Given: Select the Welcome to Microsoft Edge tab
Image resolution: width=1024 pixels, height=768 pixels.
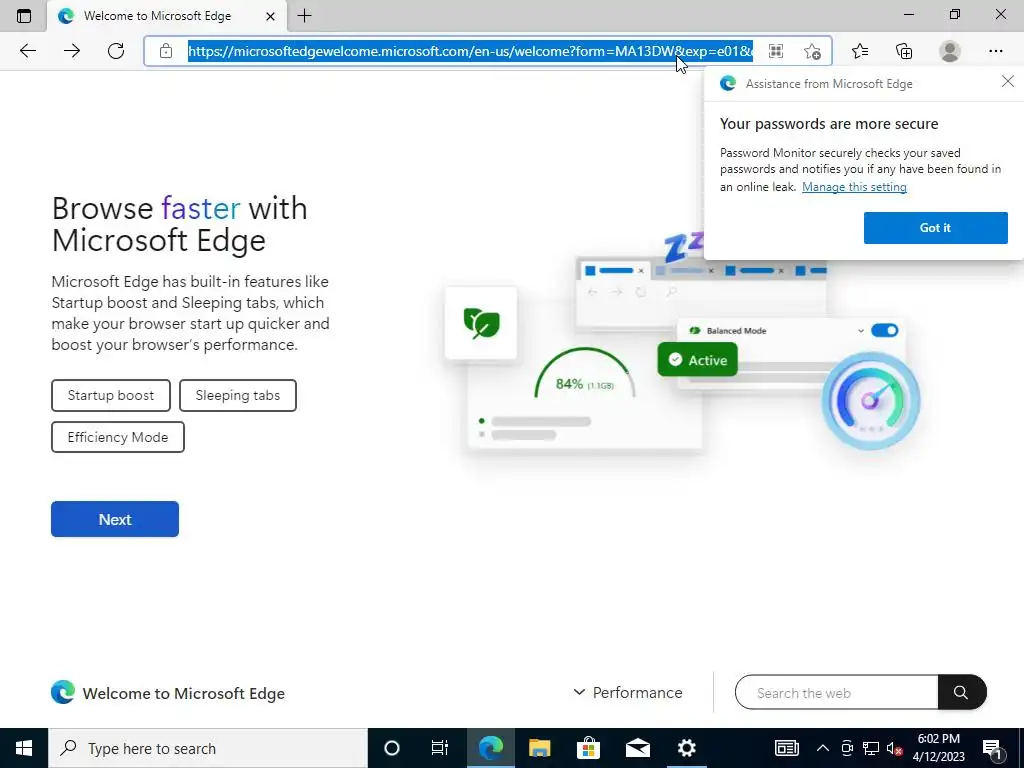Looking at the screenshot, I should (167, 16).
